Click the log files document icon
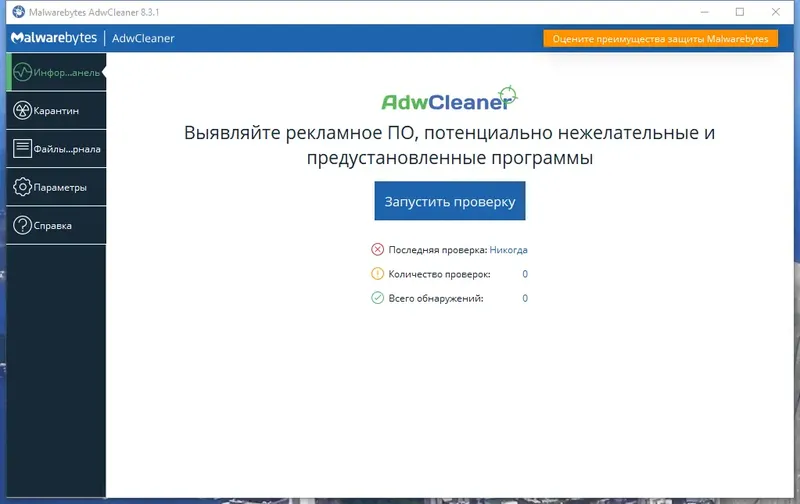The height and width of the screenshot is (504, 800). tap(22, 148)
